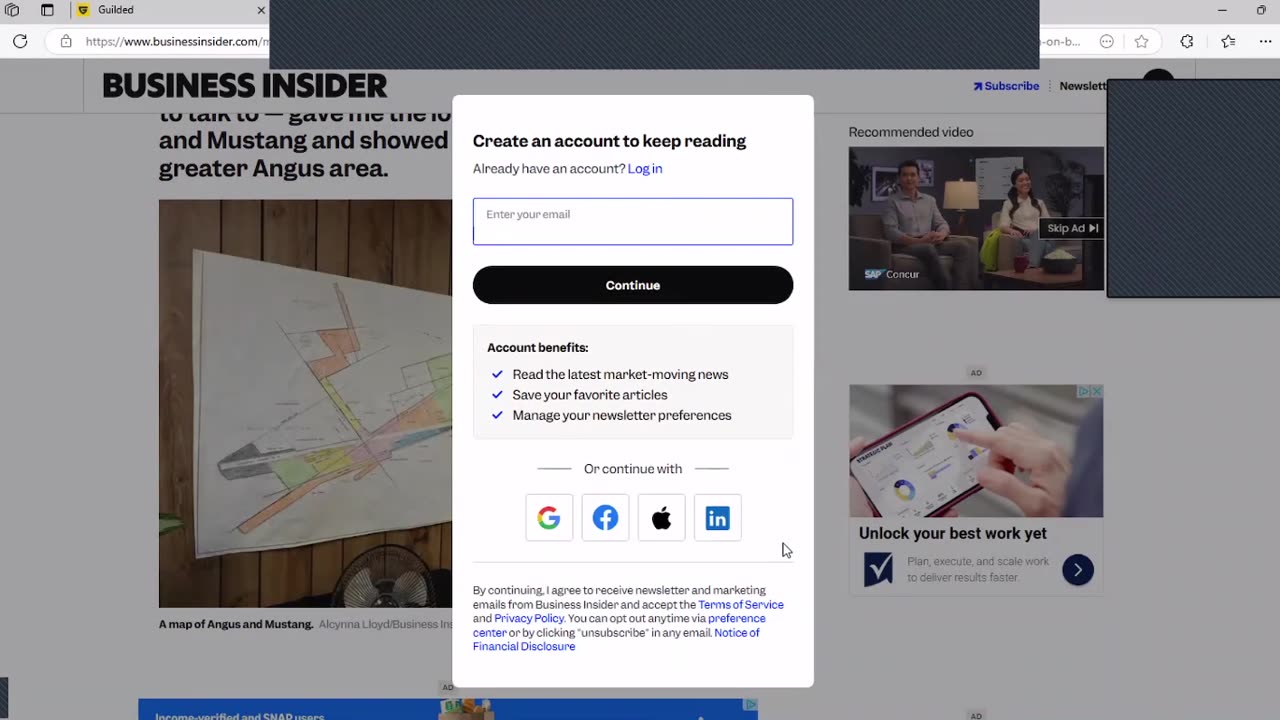Click the reader options icon in address bar

pyautogui.click(x=1107, y=41)
